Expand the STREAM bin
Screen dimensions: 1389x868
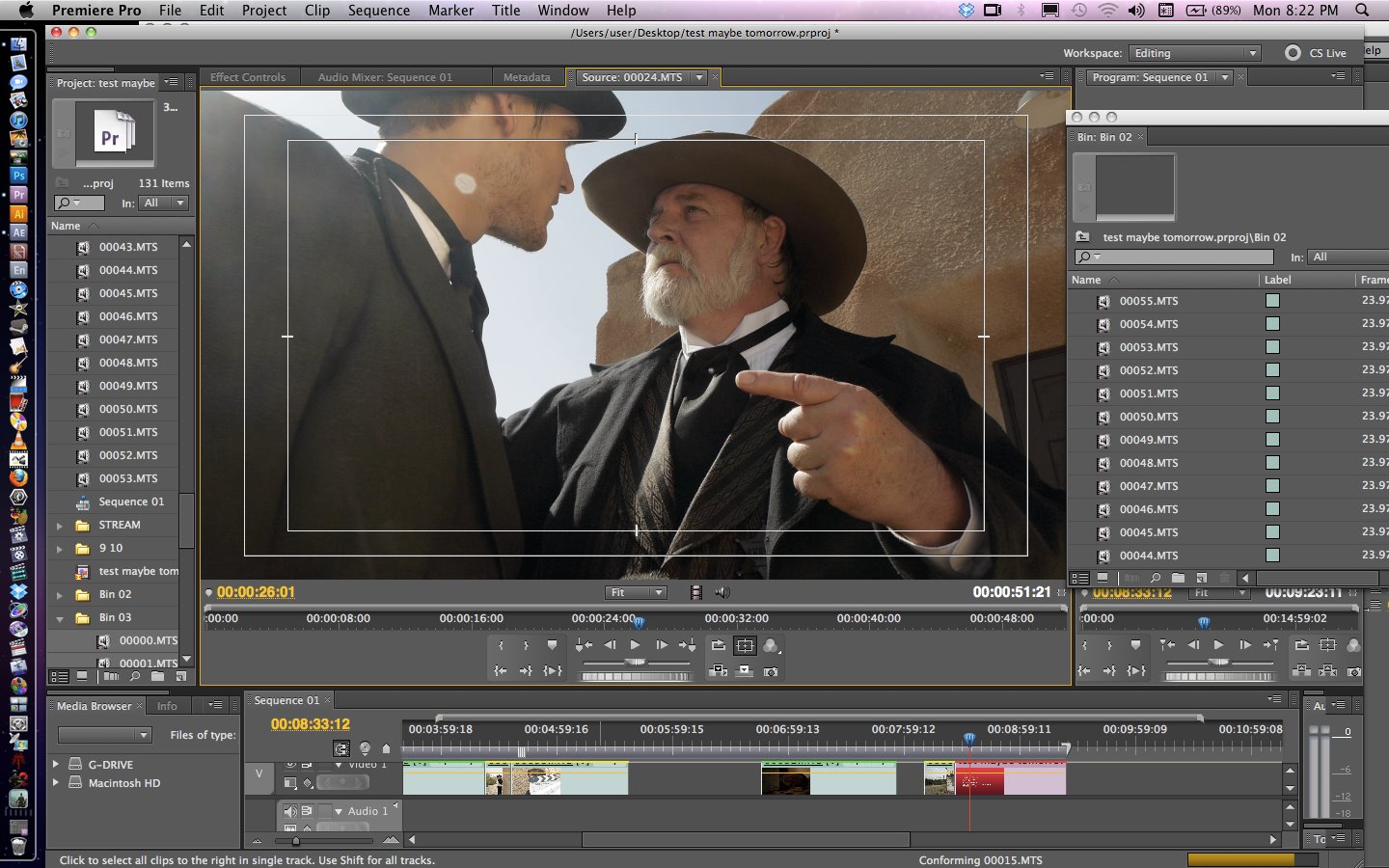tap(60, 526)
